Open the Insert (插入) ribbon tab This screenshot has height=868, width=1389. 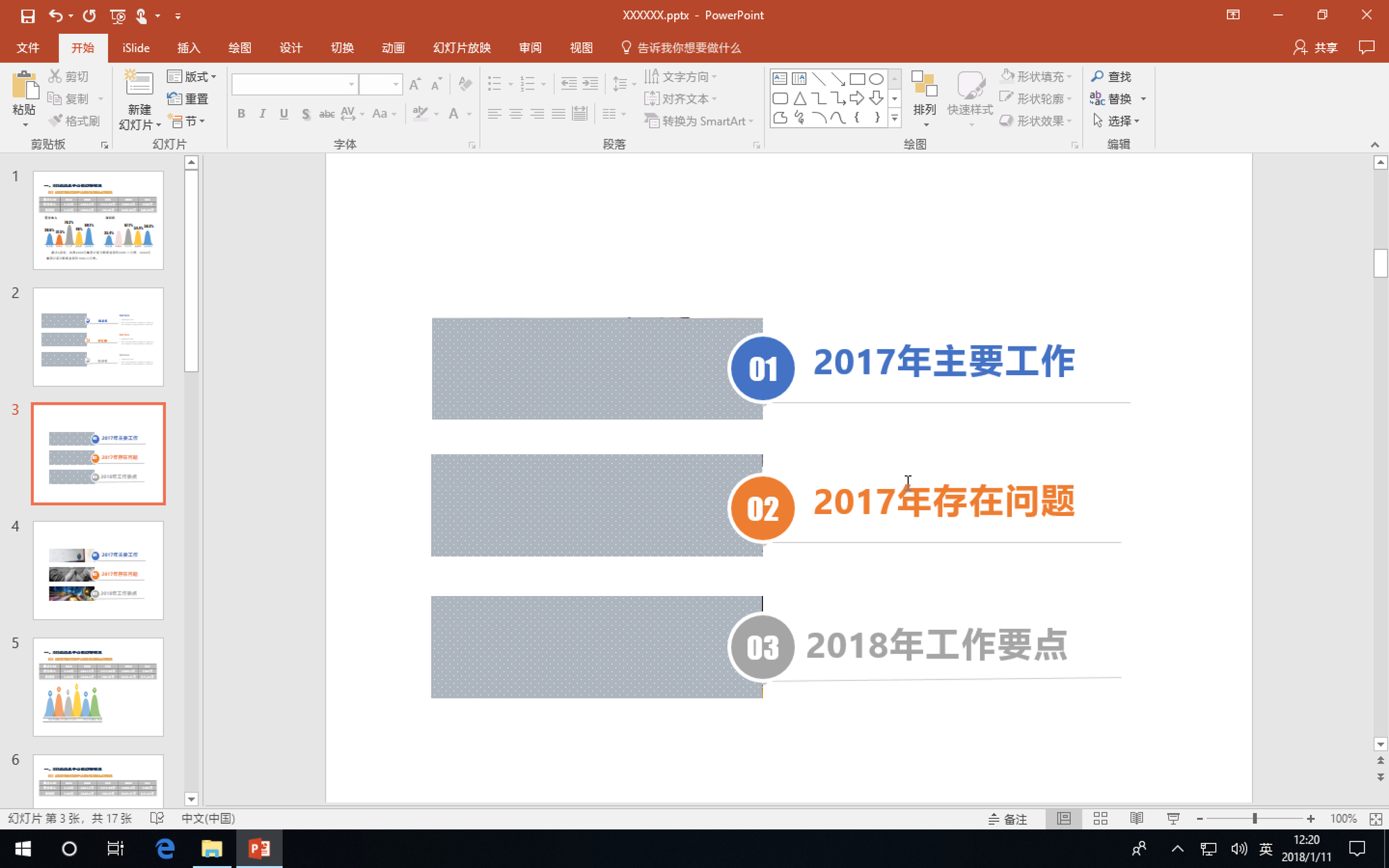point(189,47)
